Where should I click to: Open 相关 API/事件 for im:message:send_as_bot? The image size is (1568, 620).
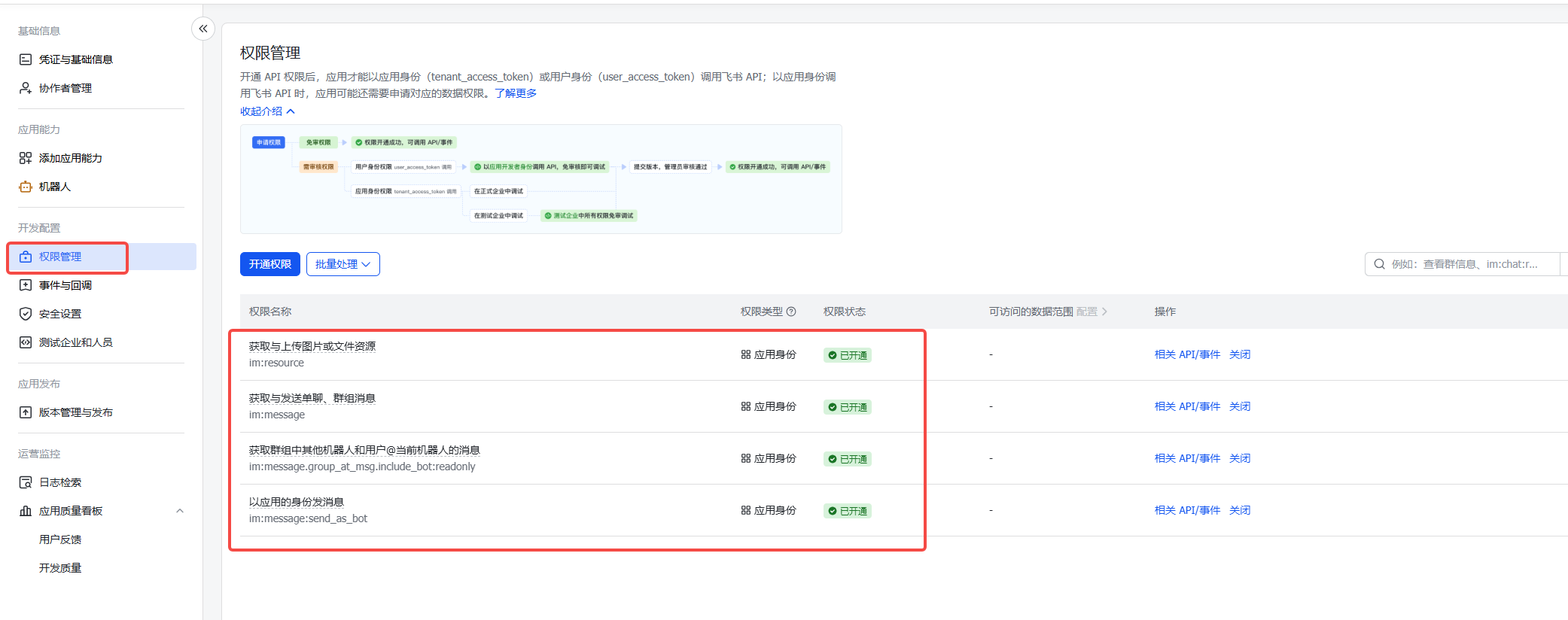(x=1187, y=510)
